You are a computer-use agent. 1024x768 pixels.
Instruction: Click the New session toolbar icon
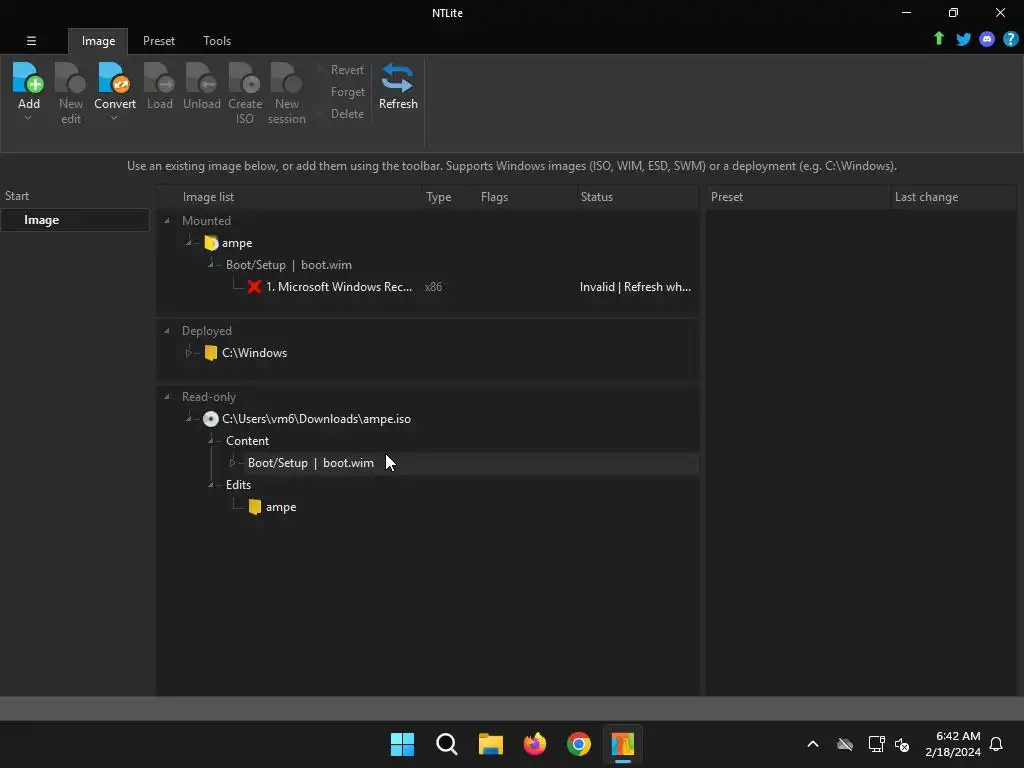[x=286, y=77]
